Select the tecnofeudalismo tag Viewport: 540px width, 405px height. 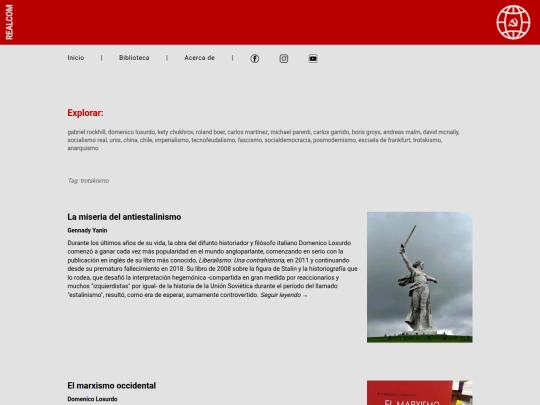[213, 140]
